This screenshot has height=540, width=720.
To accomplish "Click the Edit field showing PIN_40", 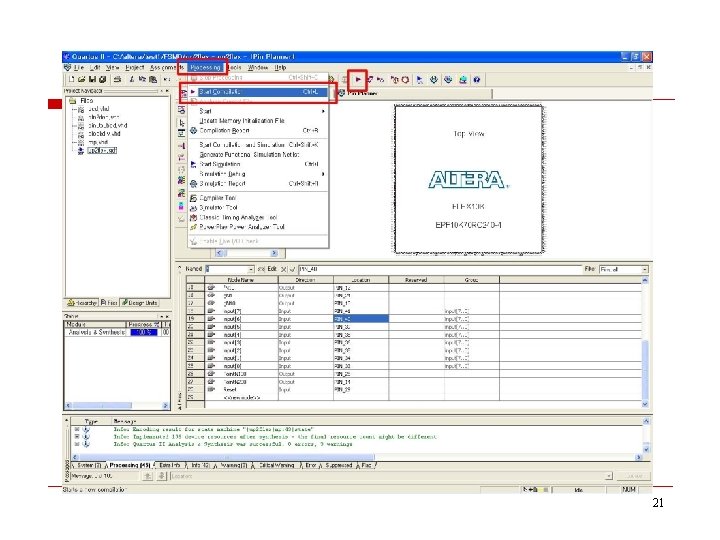I will click(440, 269).
